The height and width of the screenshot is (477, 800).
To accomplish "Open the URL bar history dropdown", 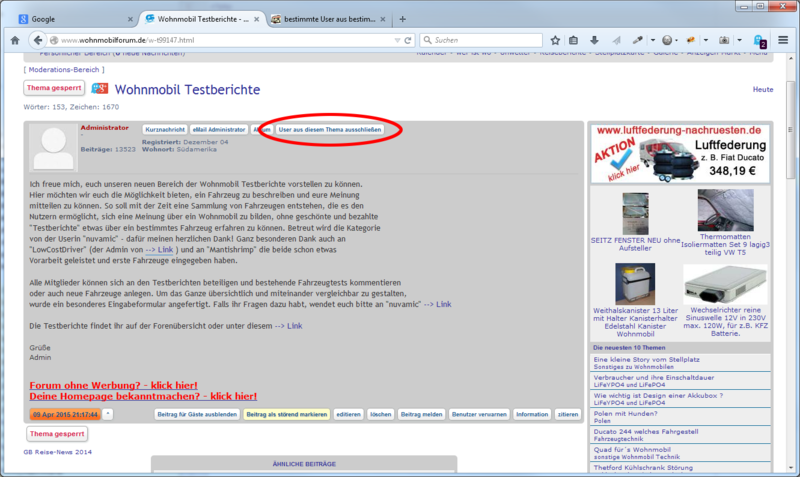I will (397, 40).
